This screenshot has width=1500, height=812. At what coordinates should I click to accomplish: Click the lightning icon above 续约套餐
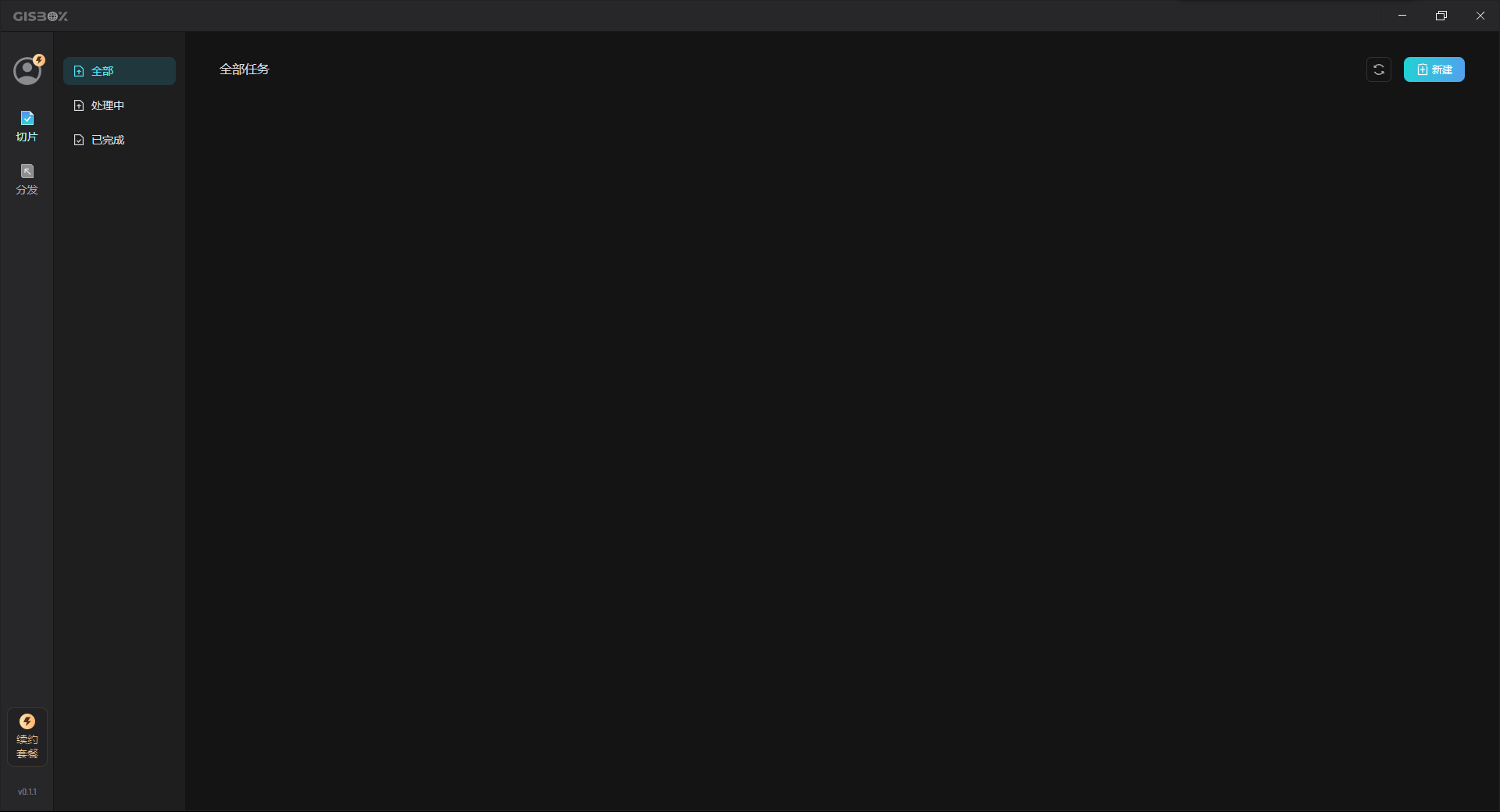click(27, 721)
